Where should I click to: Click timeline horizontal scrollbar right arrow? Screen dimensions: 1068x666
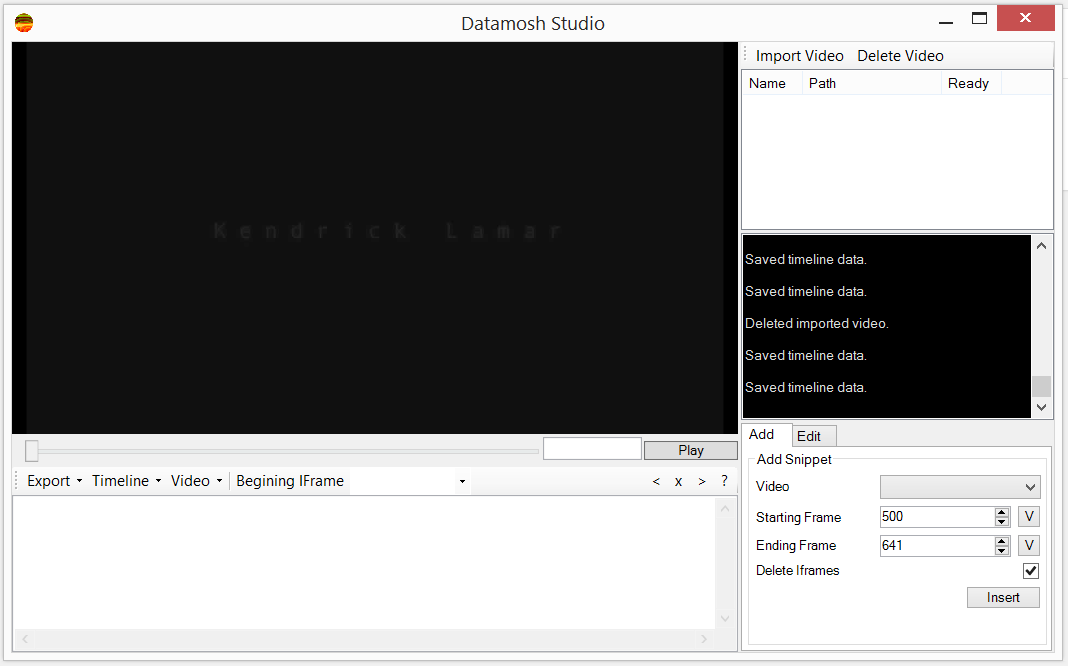704,639
